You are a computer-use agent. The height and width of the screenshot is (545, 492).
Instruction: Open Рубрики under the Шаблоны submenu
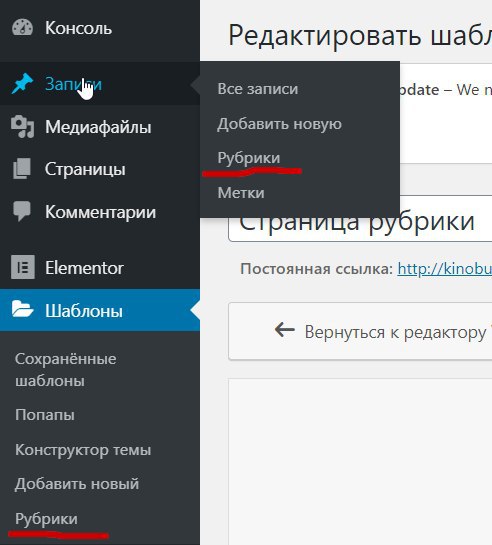[46, 519]
